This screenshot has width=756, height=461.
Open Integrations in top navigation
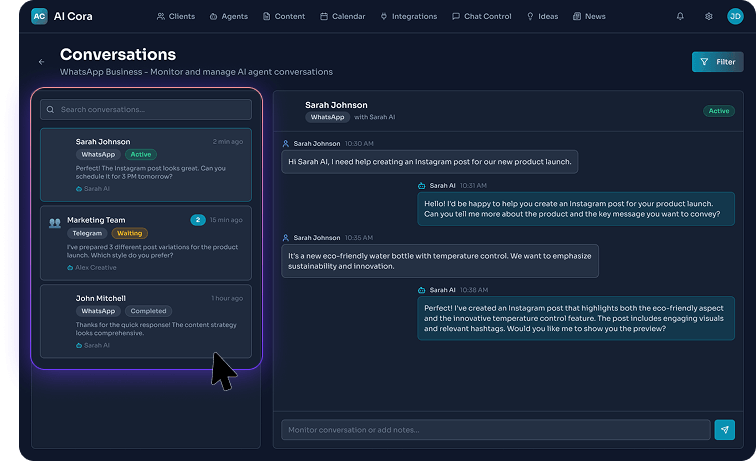coord(409,16)
